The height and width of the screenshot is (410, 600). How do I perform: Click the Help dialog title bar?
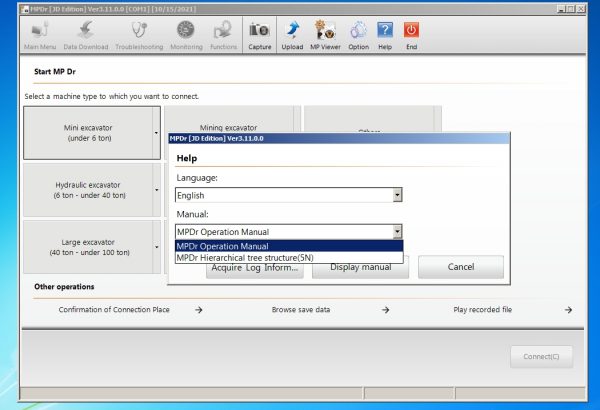339,138
